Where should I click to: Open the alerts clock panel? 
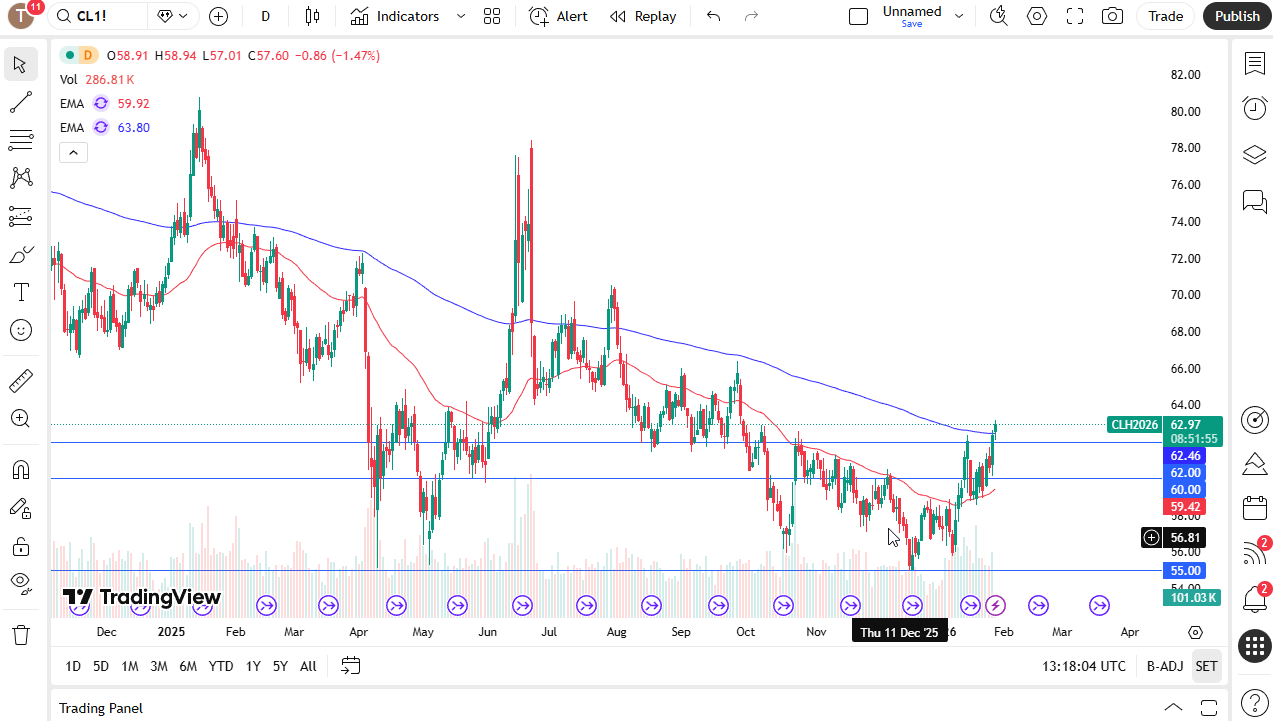point(1254,108)
